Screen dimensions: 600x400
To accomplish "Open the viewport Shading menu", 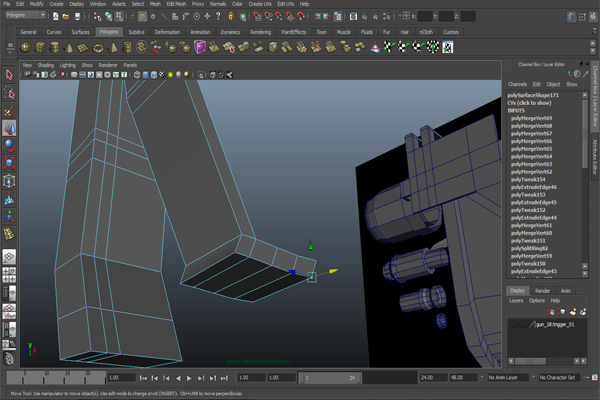I will [x=46, y=65].
